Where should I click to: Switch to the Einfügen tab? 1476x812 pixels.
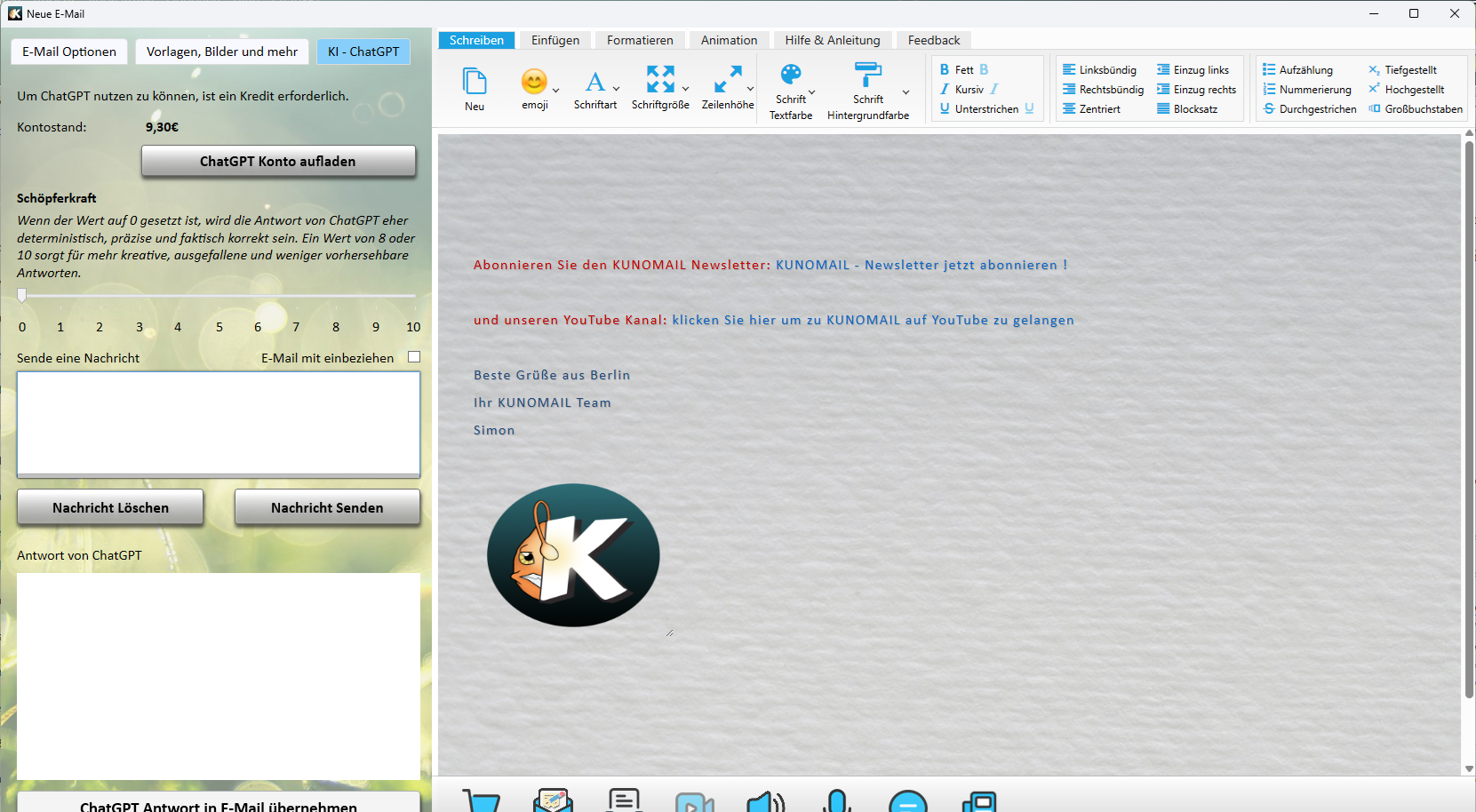(x=555, y=40)
